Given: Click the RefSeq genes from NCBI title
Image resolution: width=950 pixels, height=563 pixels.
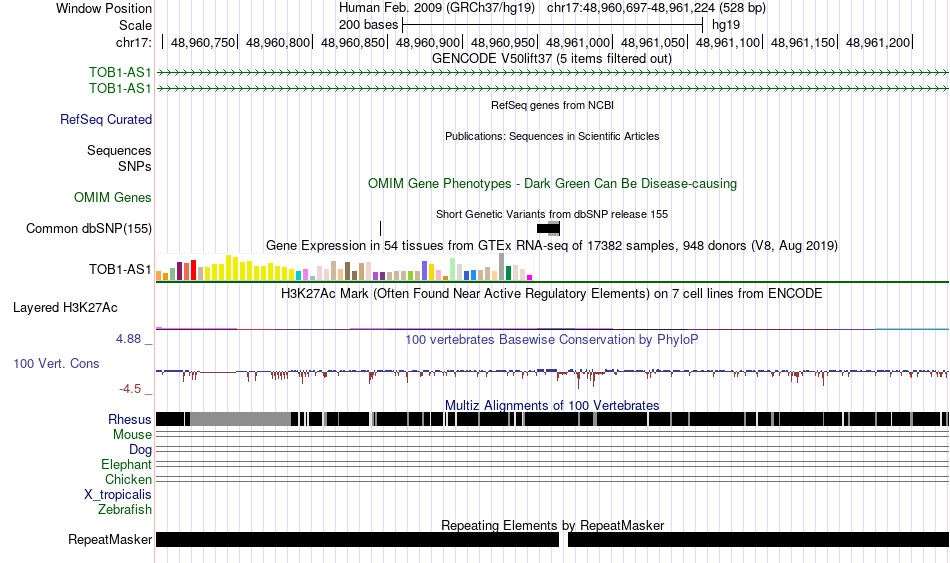Looking at the screenshot, I should (x=553, y=105).
